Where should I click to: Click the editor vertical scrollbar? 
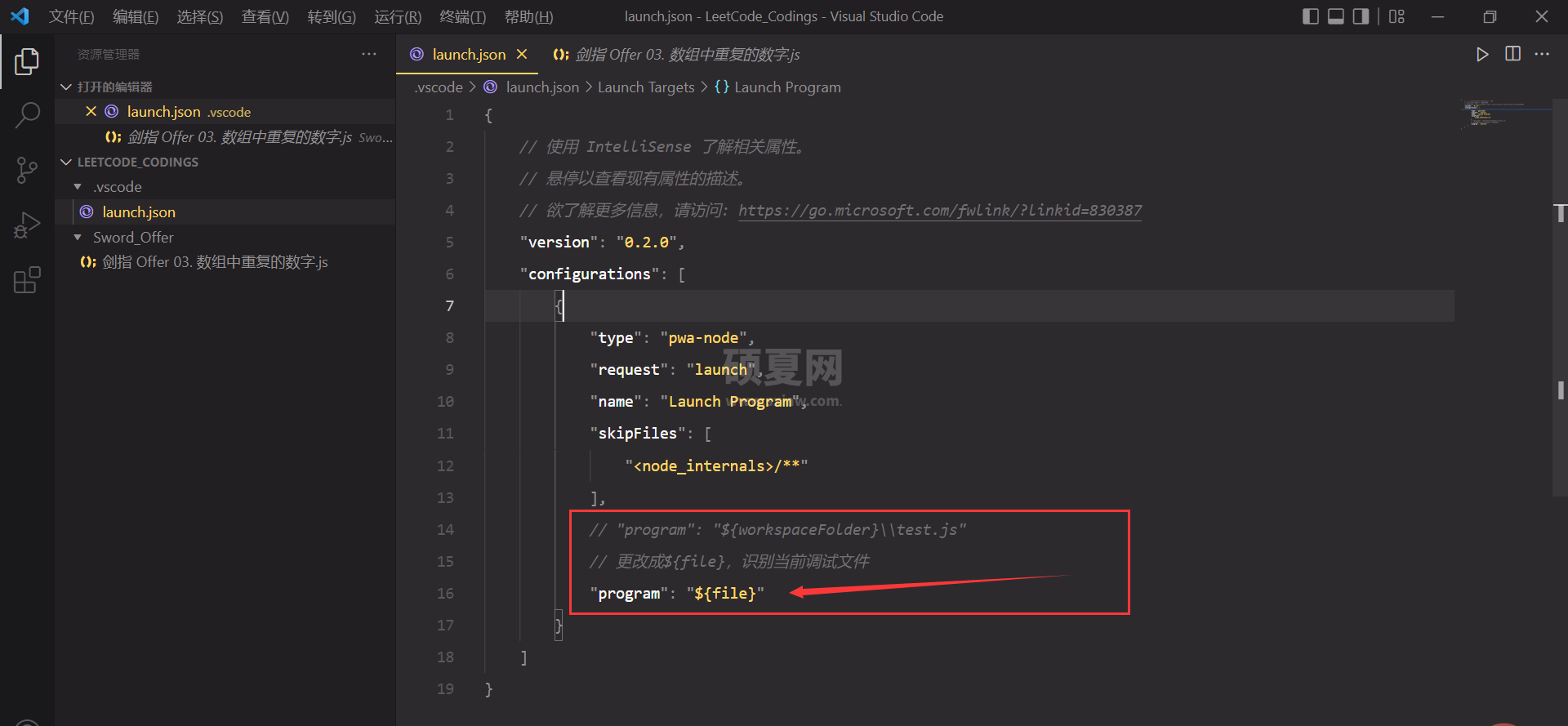point(1560,298)
